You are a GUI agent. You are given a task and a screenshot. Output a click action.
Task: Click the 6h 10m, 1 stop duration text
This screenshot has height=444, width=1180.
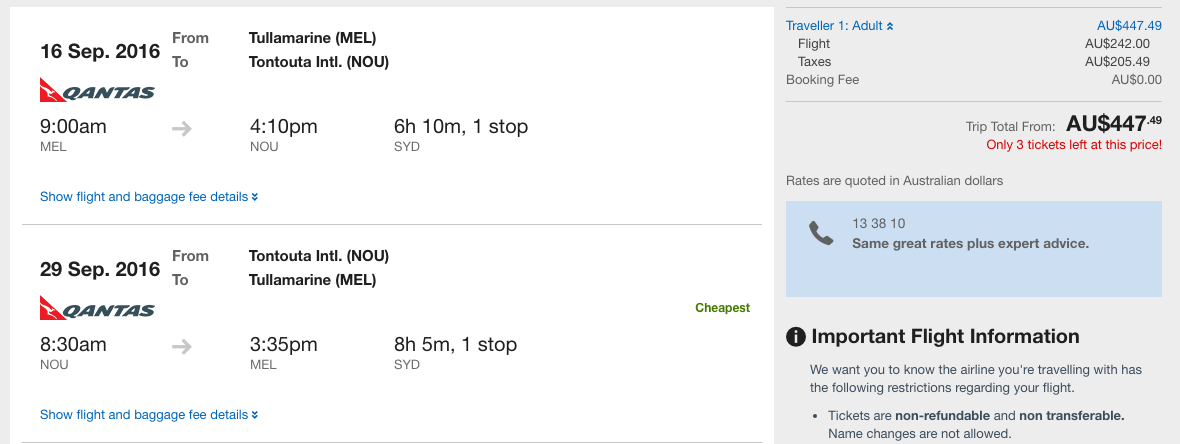(x=461, y=126)
